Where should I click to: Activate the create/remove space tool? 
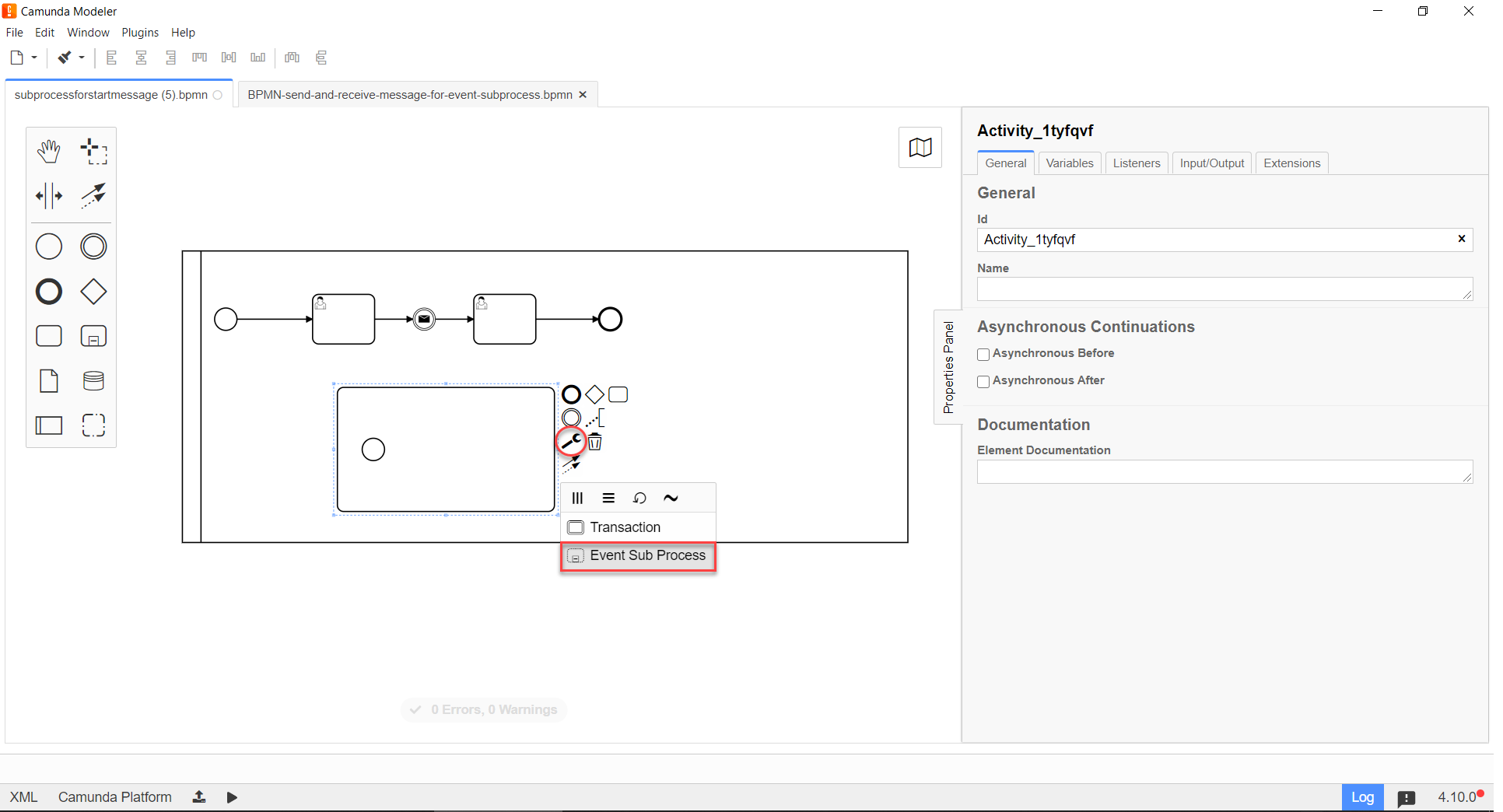[x=49, y=196]
